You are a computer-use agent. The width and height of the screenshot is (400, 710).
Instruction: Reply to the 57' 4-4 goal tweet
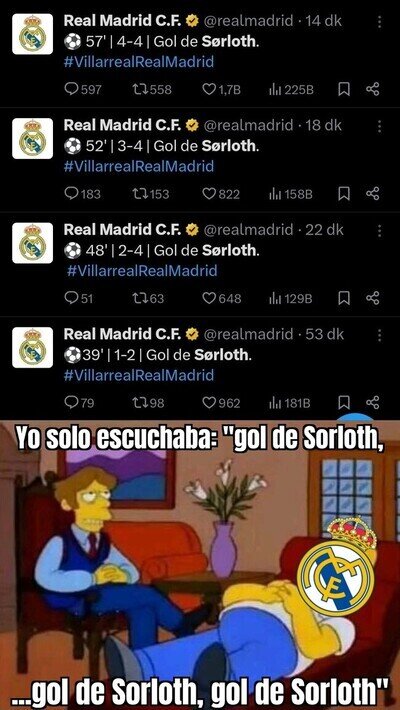[83, 90]
